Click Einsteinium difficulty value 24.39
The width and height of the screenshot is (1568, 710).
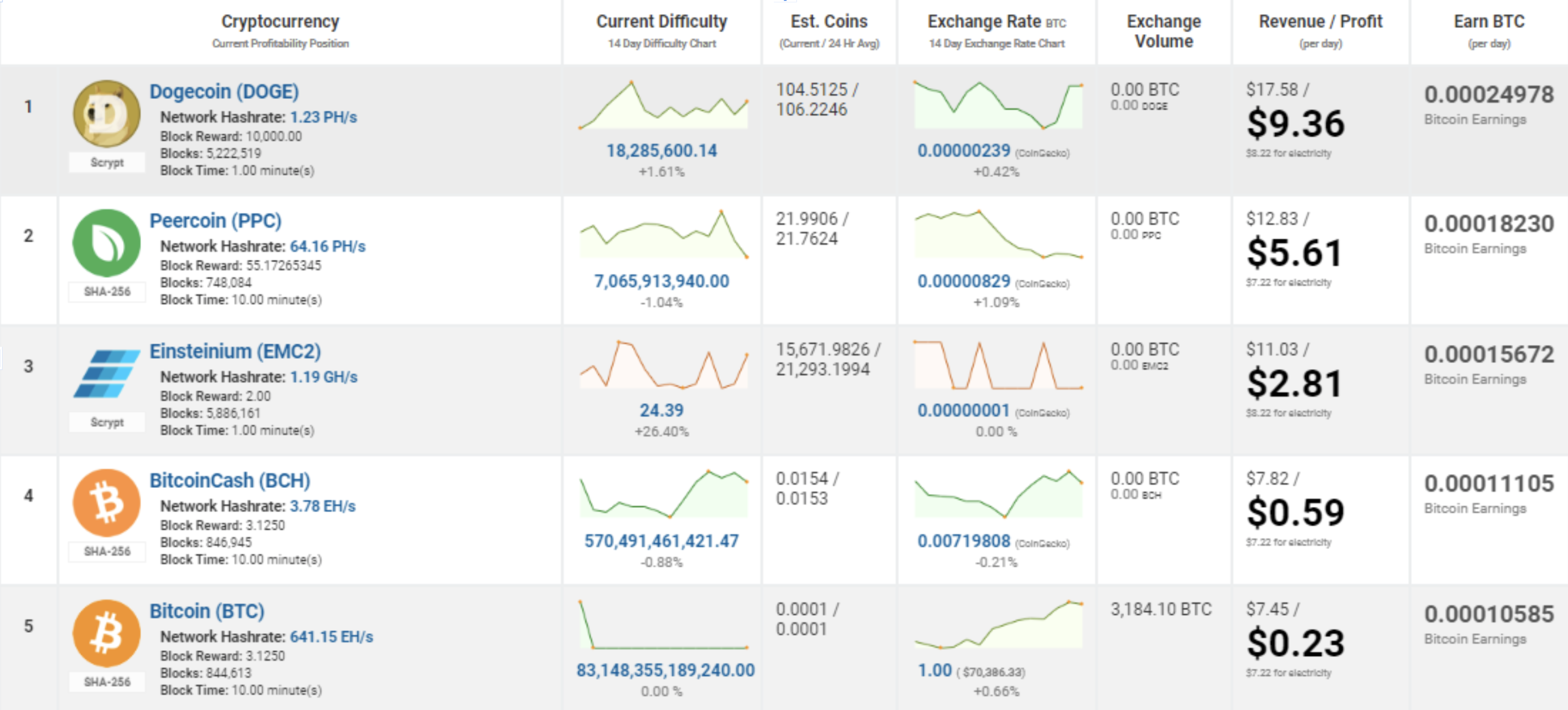662,410
